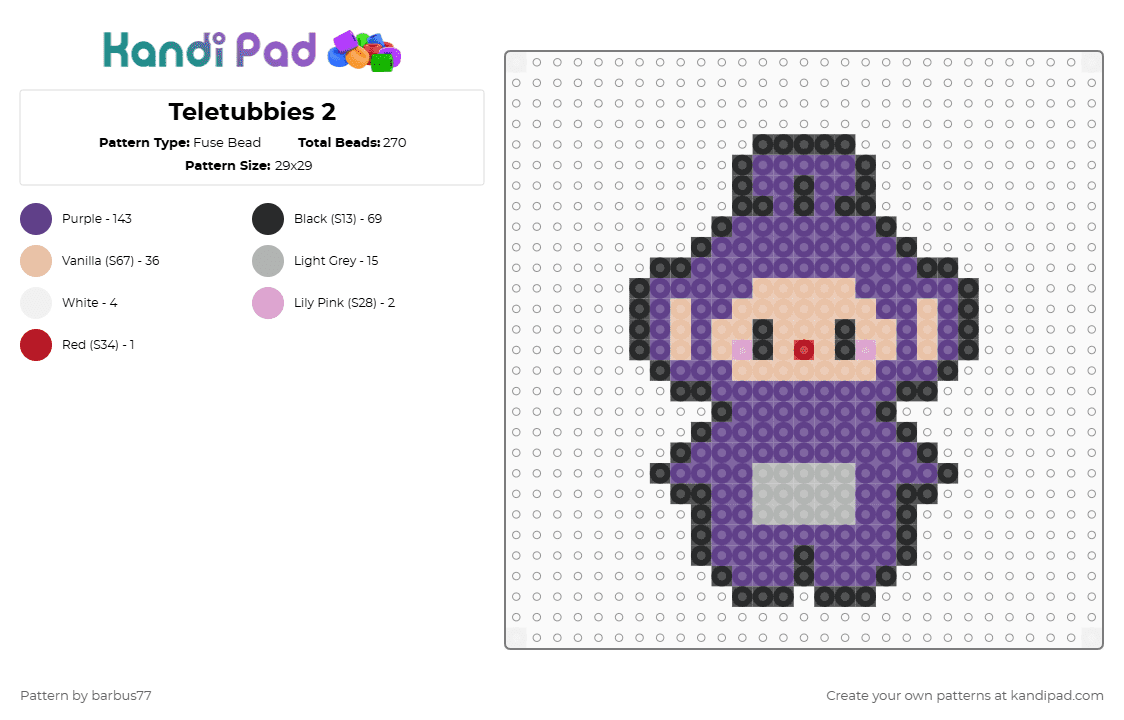Click the 'Teletubbies 2' title
Viewport: 1124px width, 720px height.
click(x=252, y=112)
